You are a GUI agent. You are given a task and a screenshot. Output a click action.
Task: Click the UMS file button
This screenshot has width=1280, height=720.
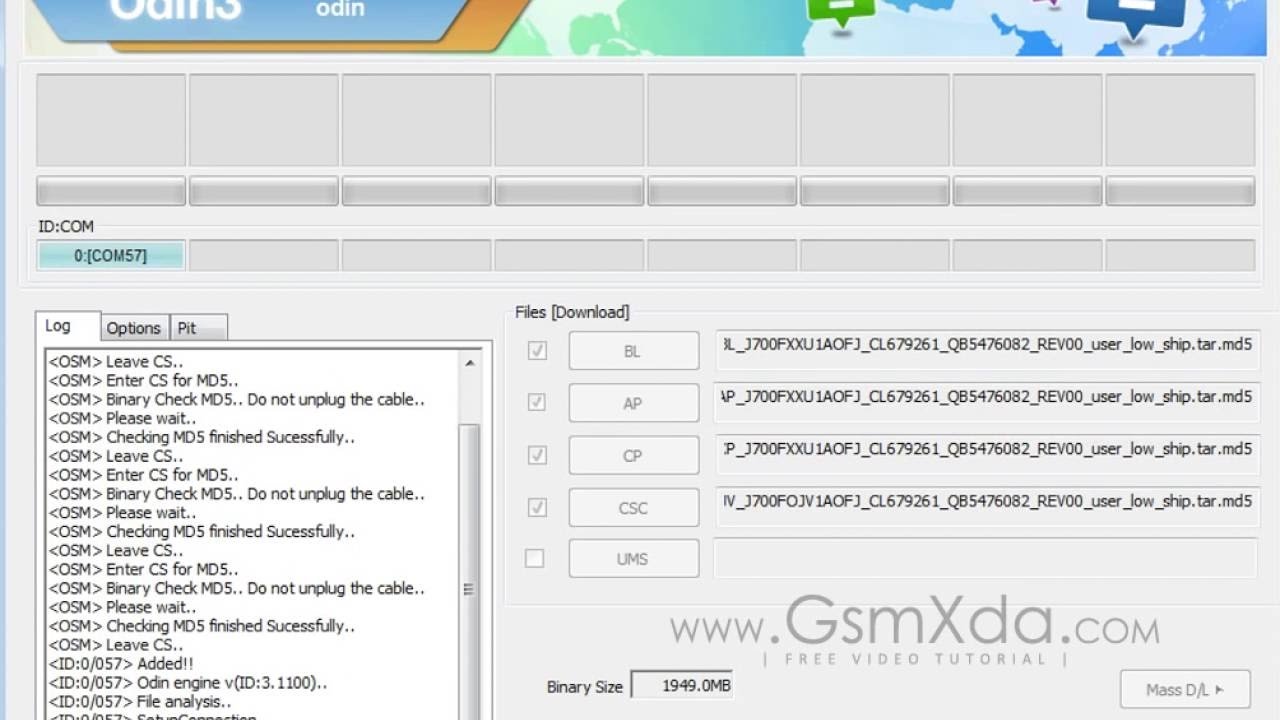pos(633,558)
